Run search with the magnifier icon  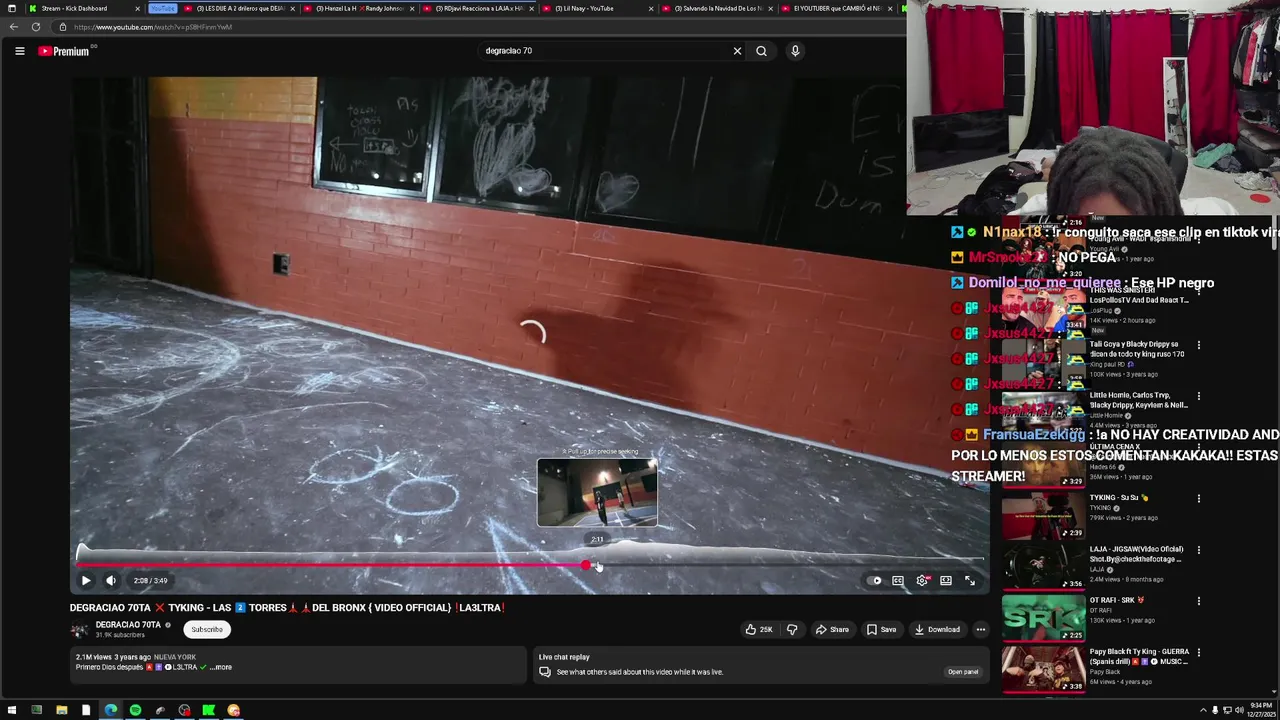(761, 51)
